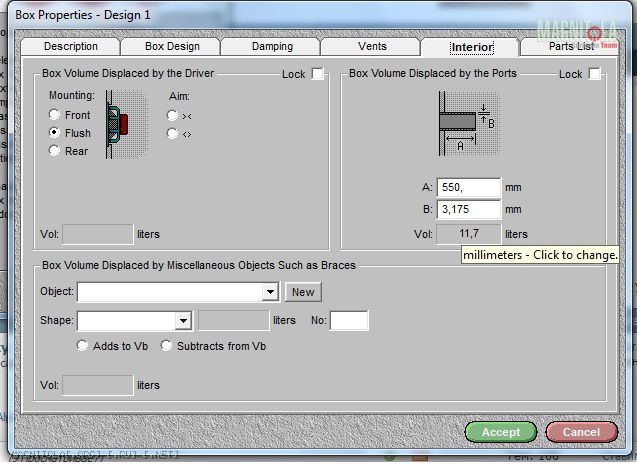Open the Vents tab
637x464 pixels.
pyautogui.click(x=372, y=47)
